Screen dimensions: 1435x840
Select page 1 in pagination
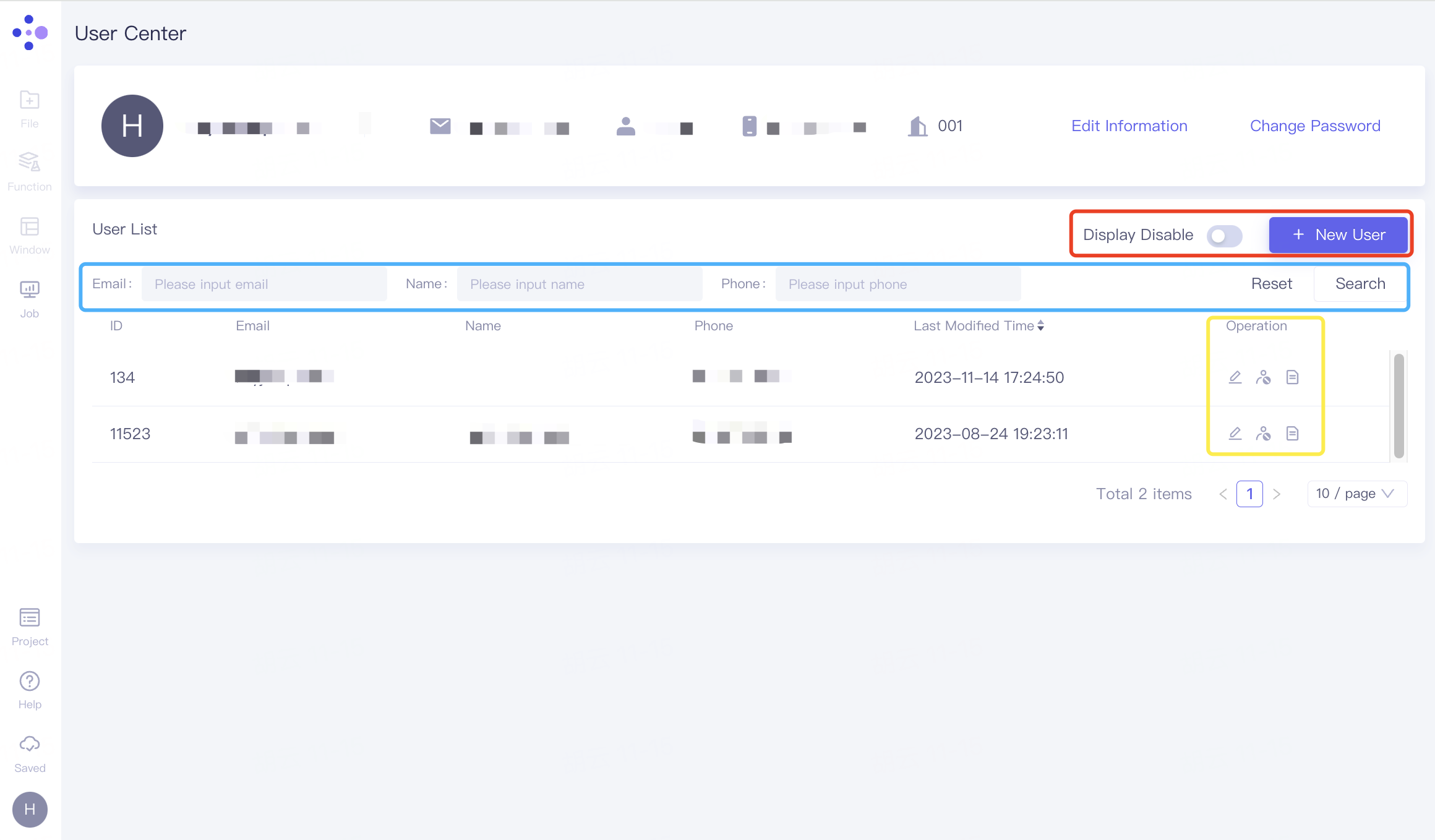point(1249,494)
